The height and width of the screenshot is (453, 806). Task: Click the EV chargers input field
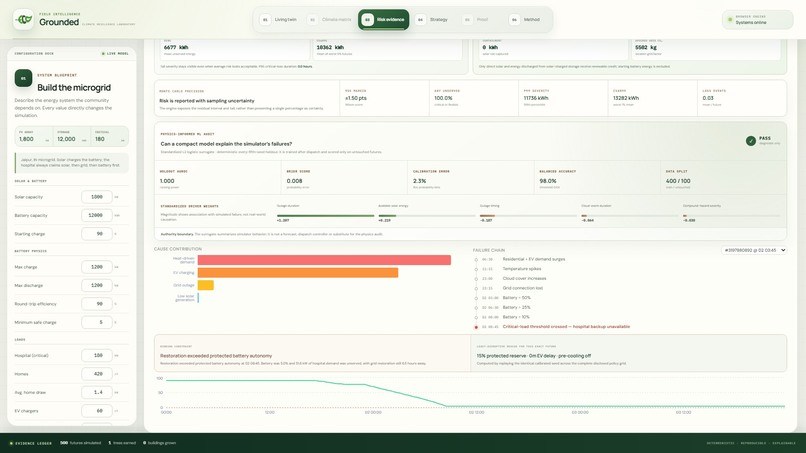(x=97, y=411)
